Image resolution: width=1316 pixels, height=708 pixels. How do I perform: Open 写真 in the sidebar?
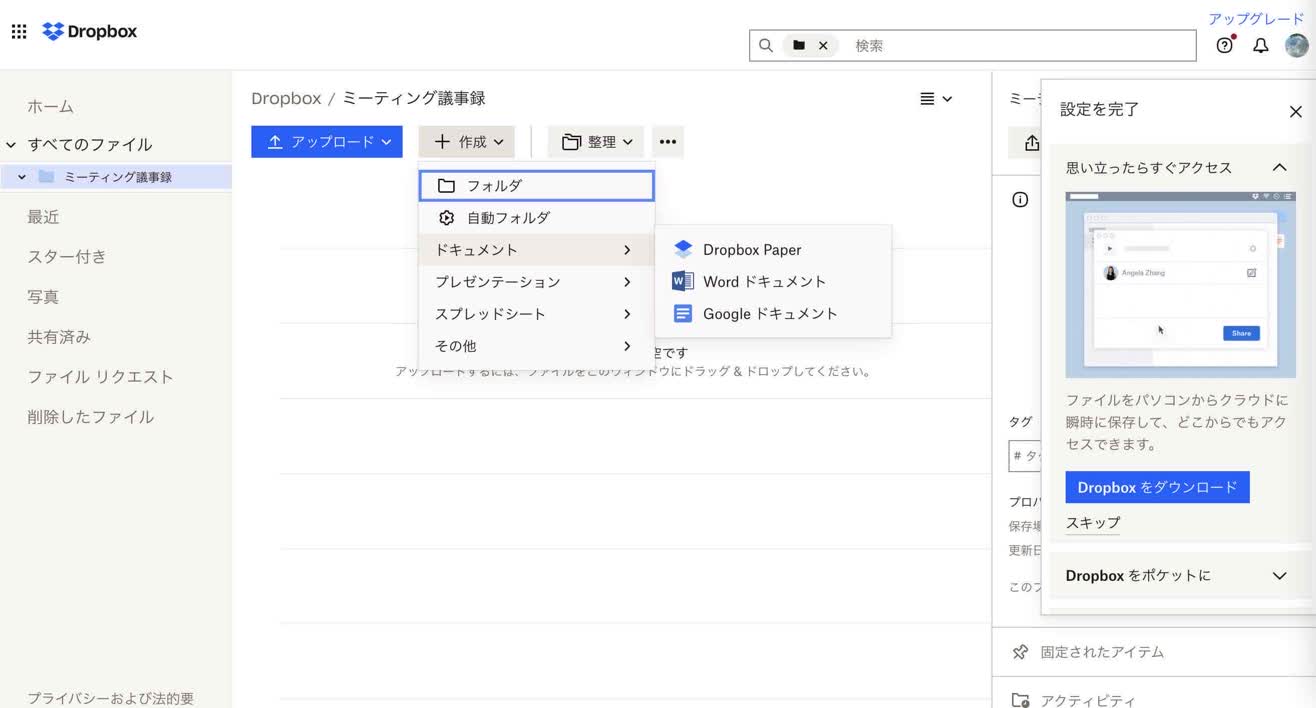pos(43,297)
